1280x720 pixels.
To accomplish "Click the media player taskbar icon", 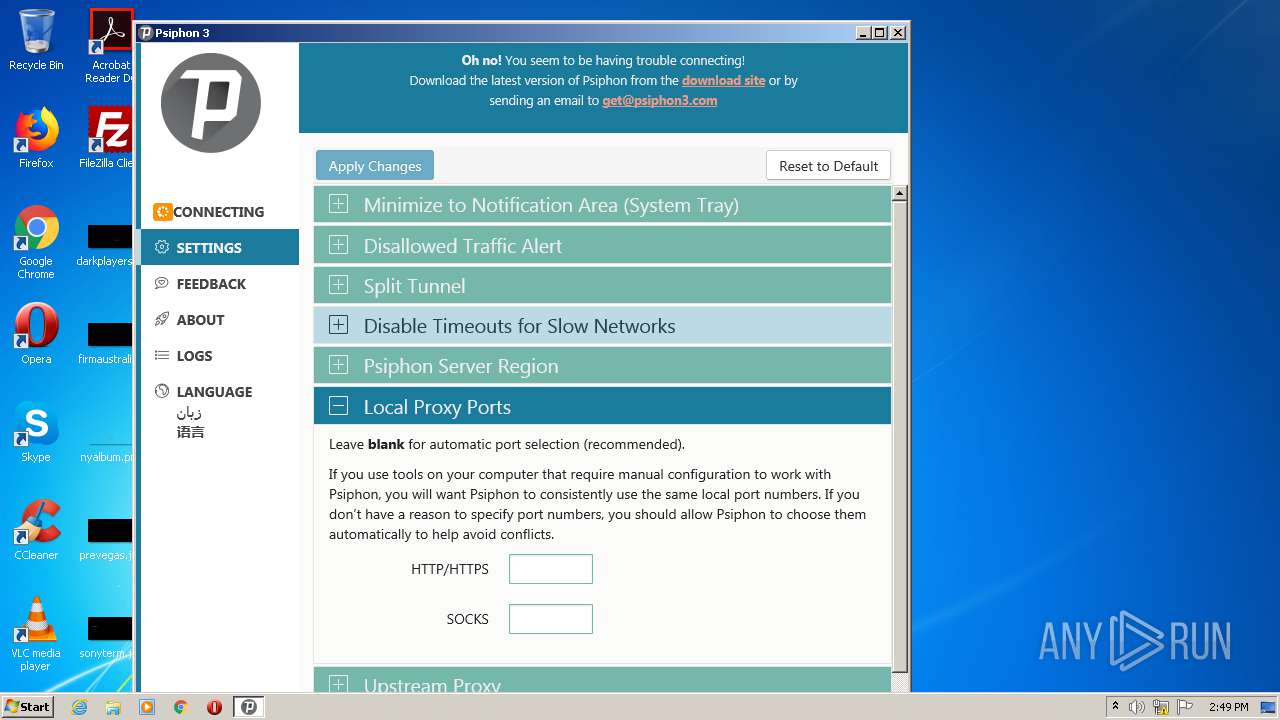I will tap(147, 707).
